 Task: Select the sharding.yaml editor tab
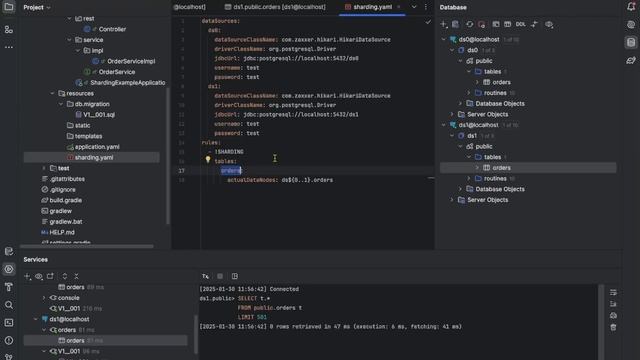372,7
